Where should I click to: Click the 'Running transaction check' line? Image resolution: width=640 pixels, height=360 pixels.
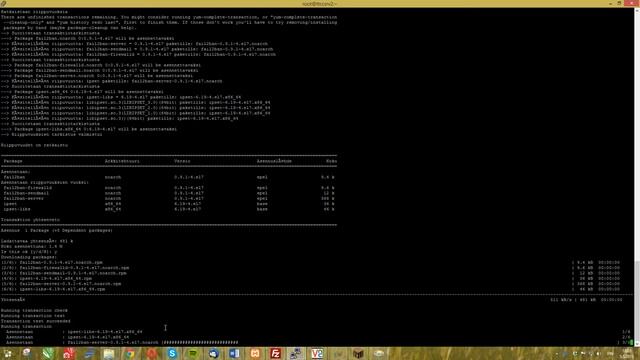pos(34,310)
